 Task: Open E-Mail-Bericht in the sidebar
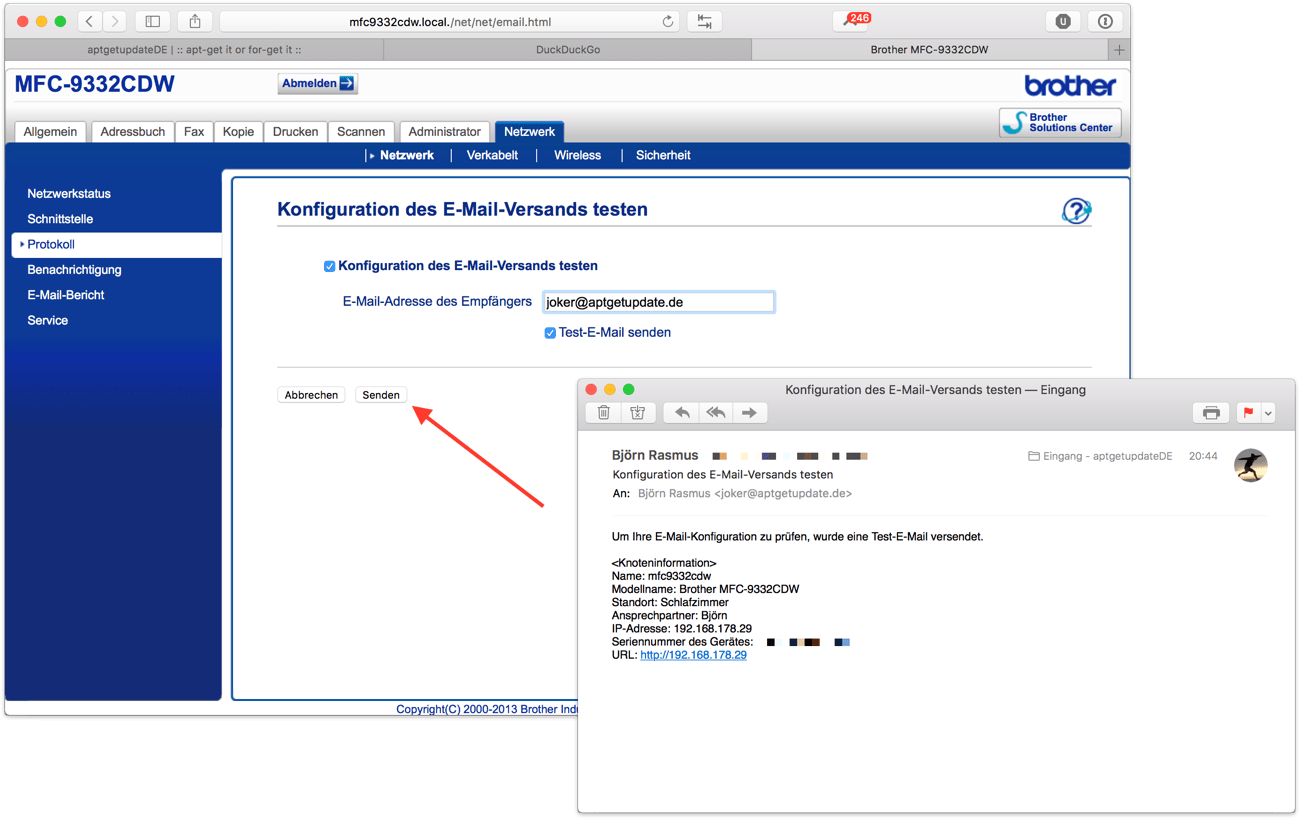(x=66, y=295)
